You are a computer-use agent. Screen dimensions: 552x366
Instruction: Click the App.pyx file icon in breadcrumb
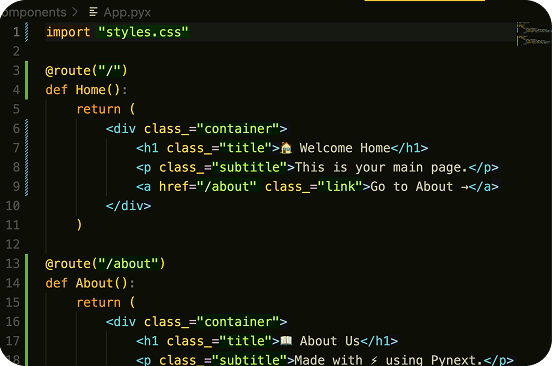click(93, 12)
